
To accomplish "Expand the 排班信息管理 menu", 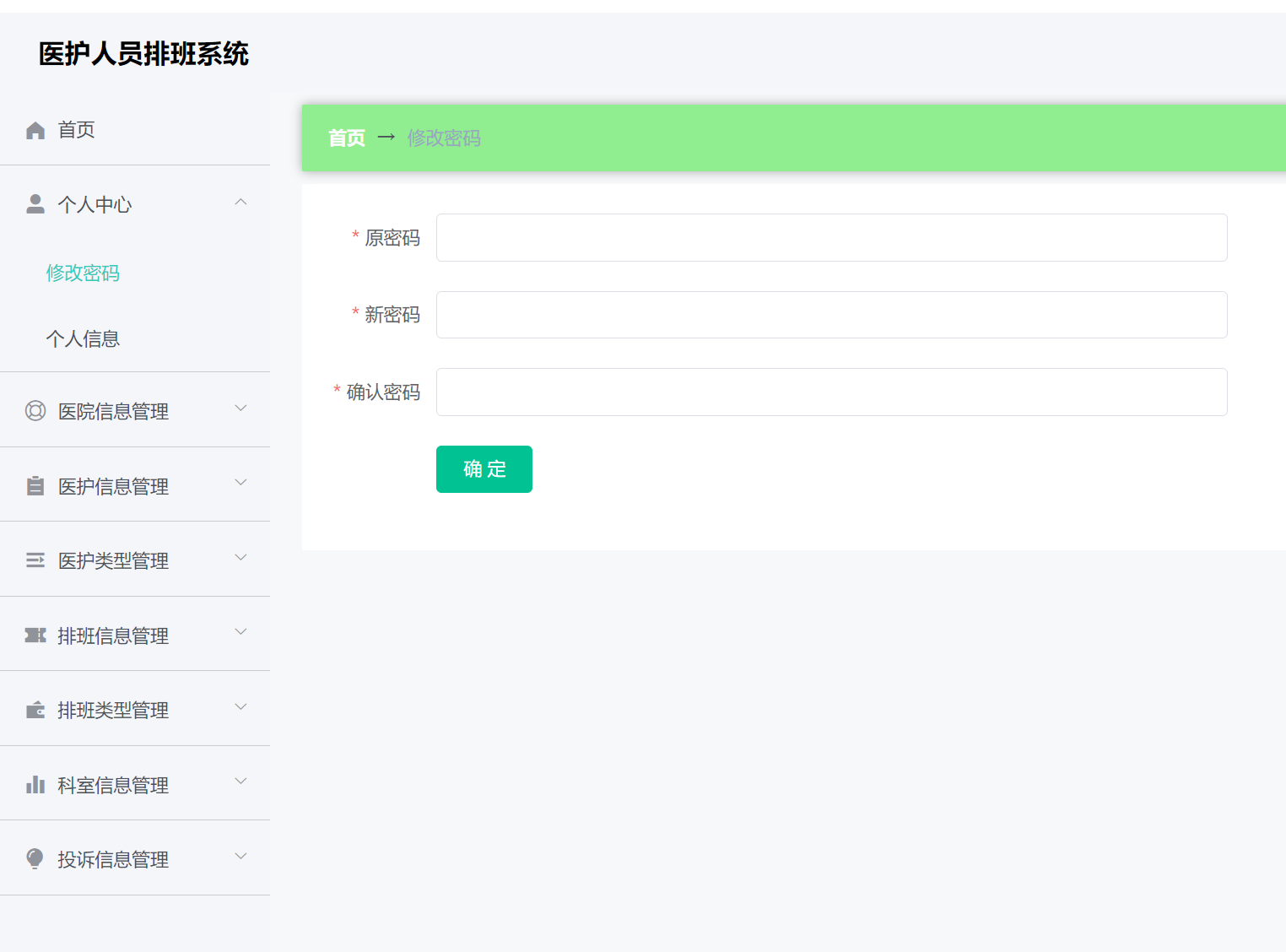I will (240, 632).
